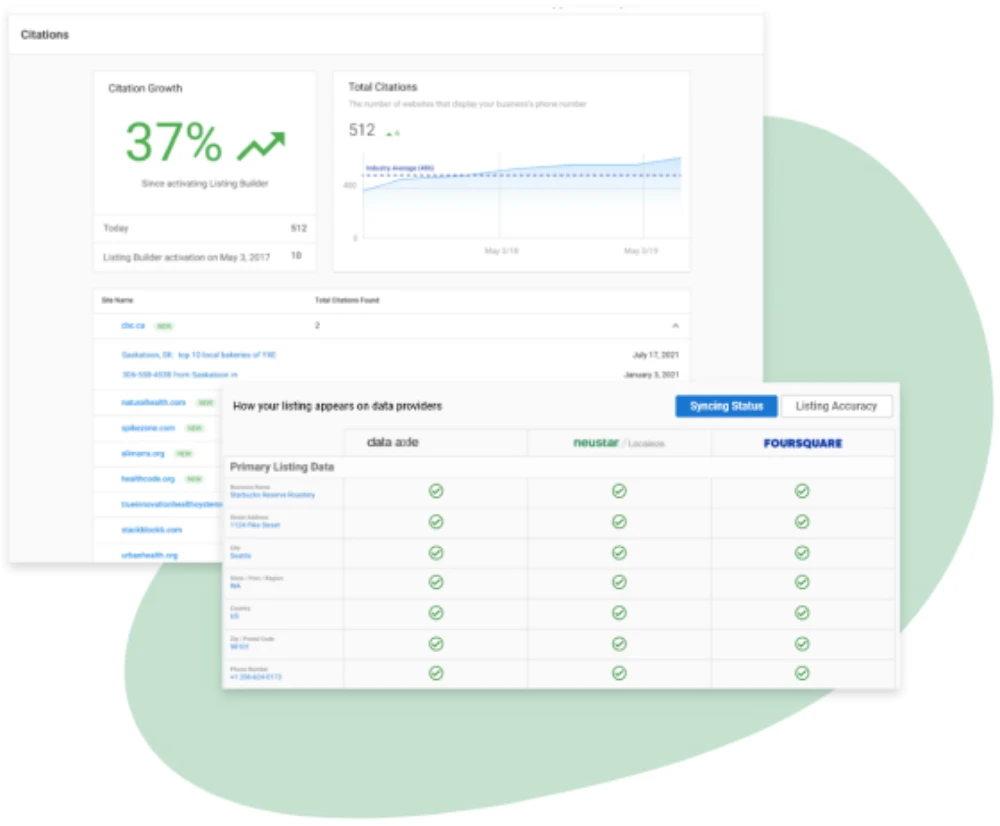The height and width of the screenshot is (826, 1000).
Task: Click the Site Name column header
Action: (117, 300)
